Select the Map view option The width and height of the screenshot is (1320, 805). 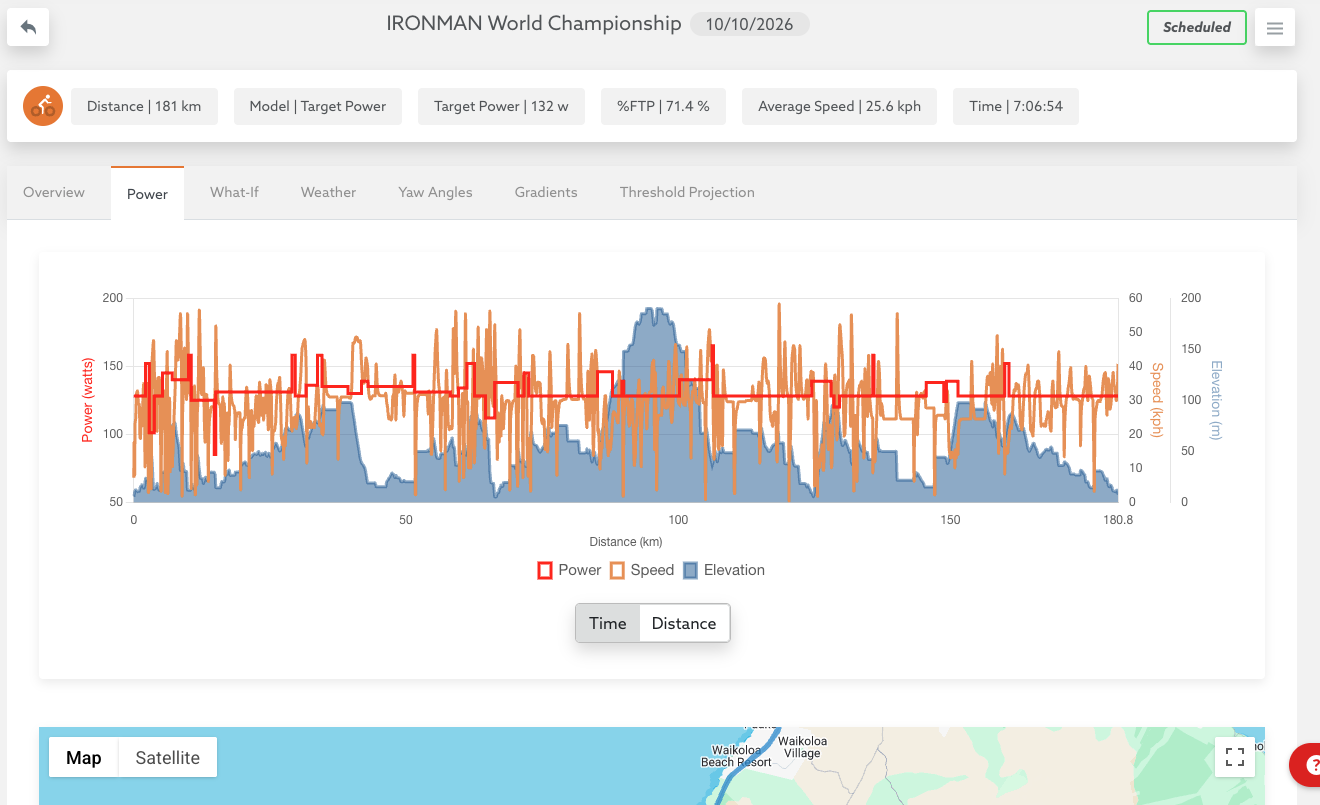(x=84, y=758)
